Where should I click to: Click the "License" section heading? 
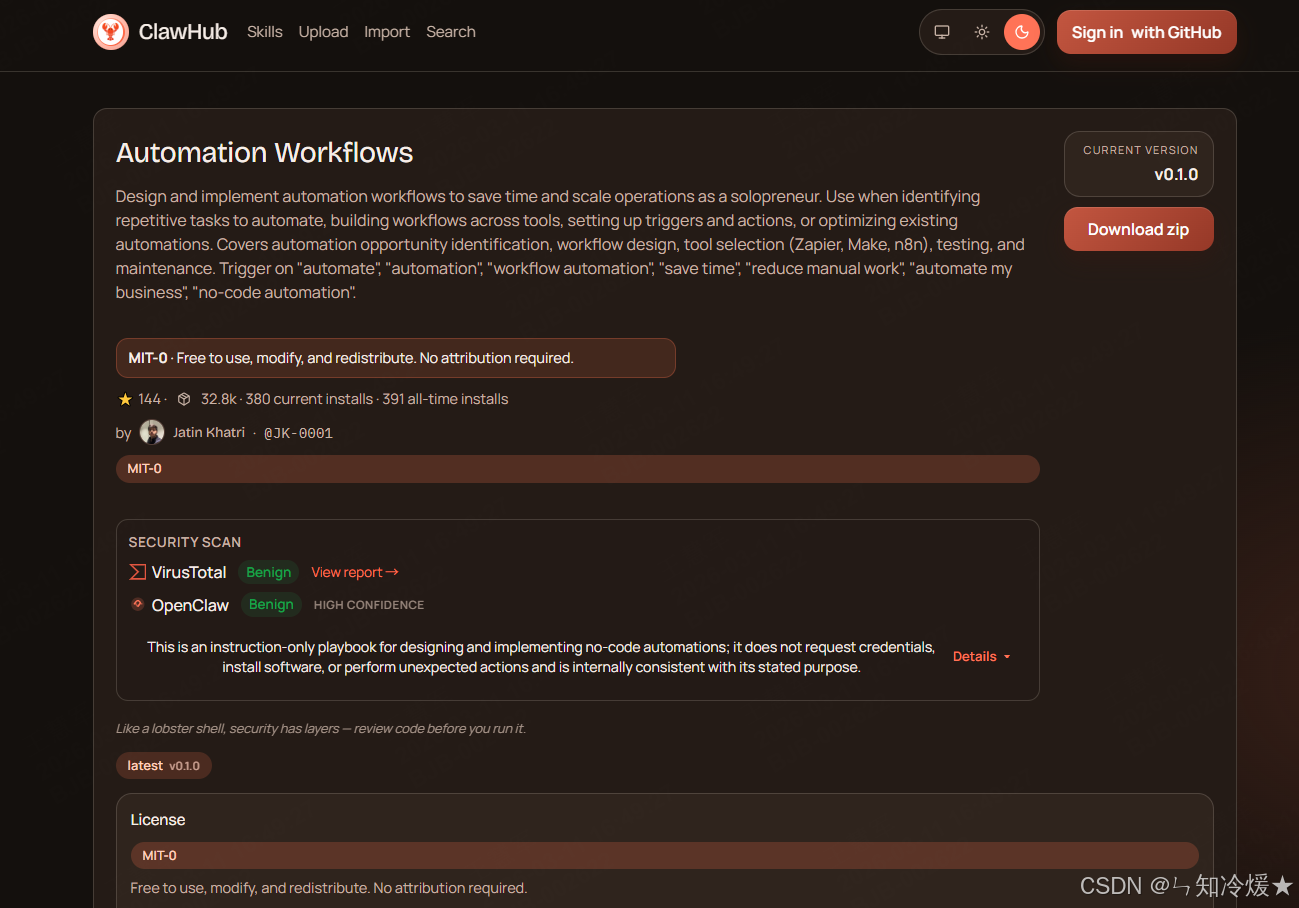[158, 819]
